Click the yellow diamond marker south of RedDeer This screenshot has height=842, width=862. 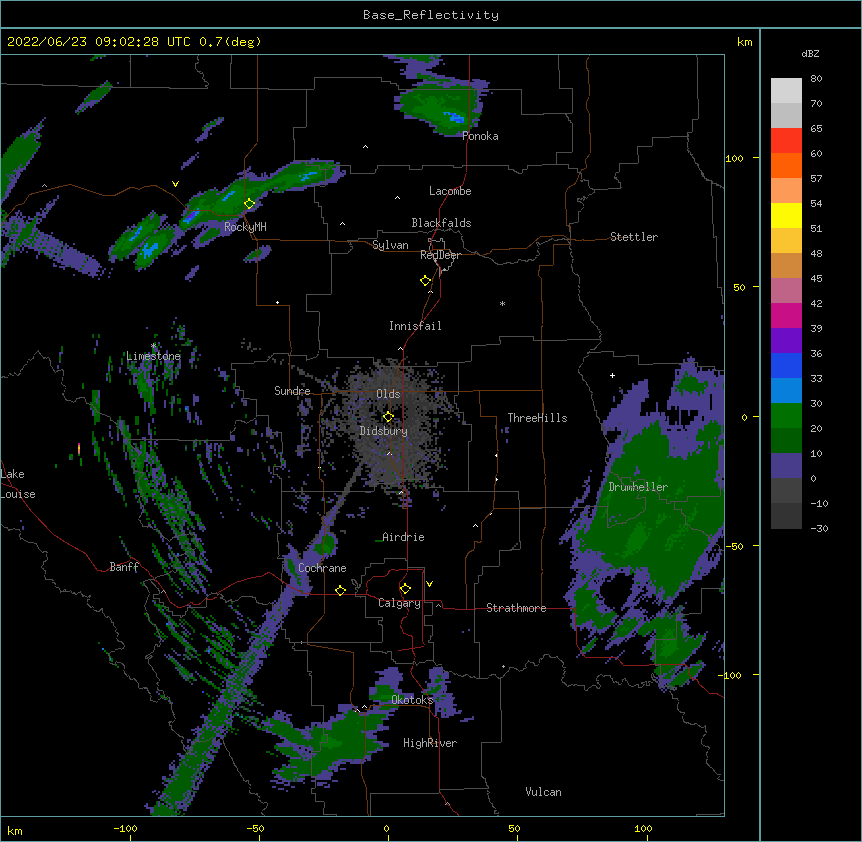pos(425,281)
